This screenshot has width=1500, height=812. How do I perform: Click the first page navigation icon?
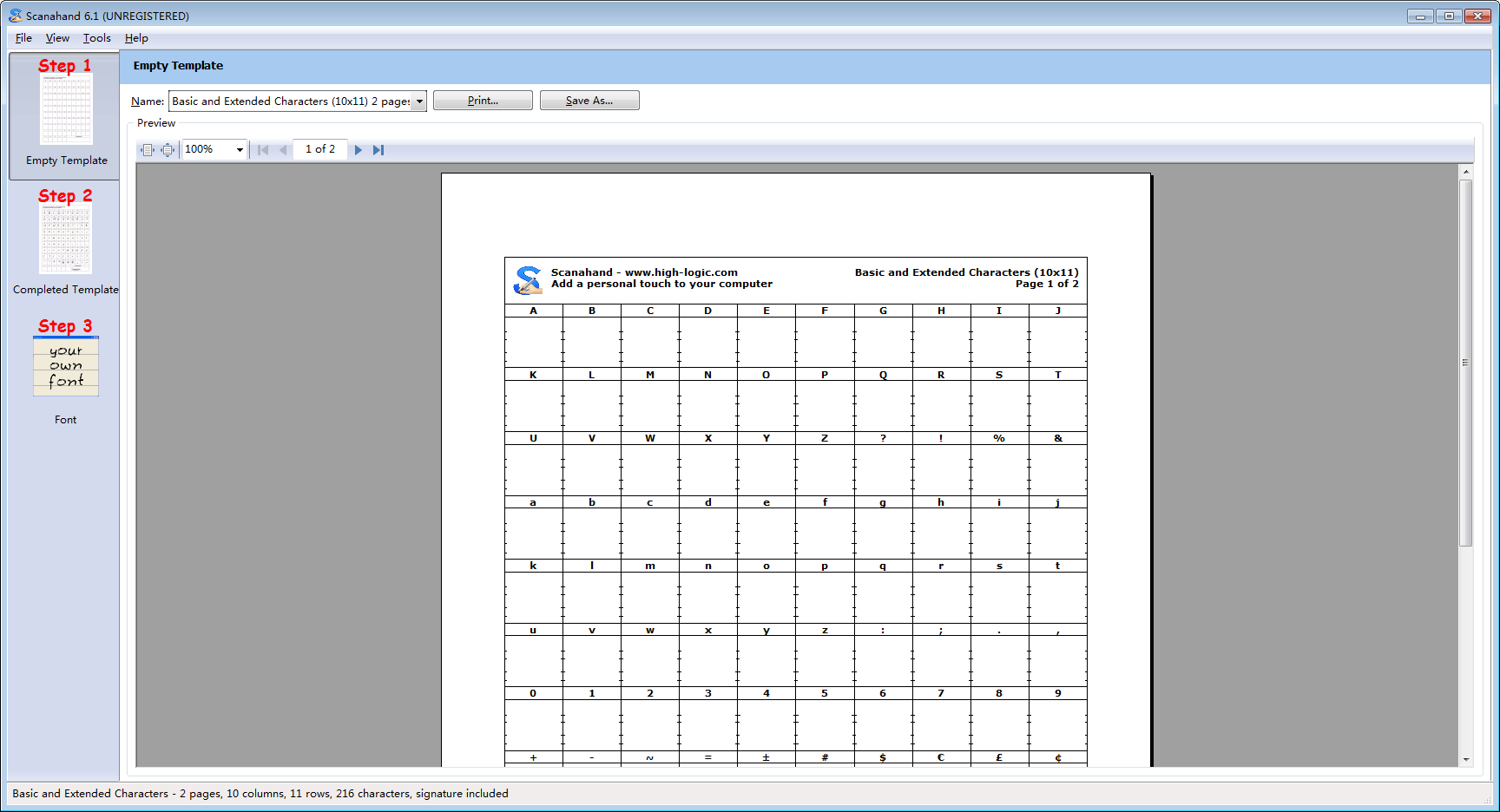tap(263, 150)
